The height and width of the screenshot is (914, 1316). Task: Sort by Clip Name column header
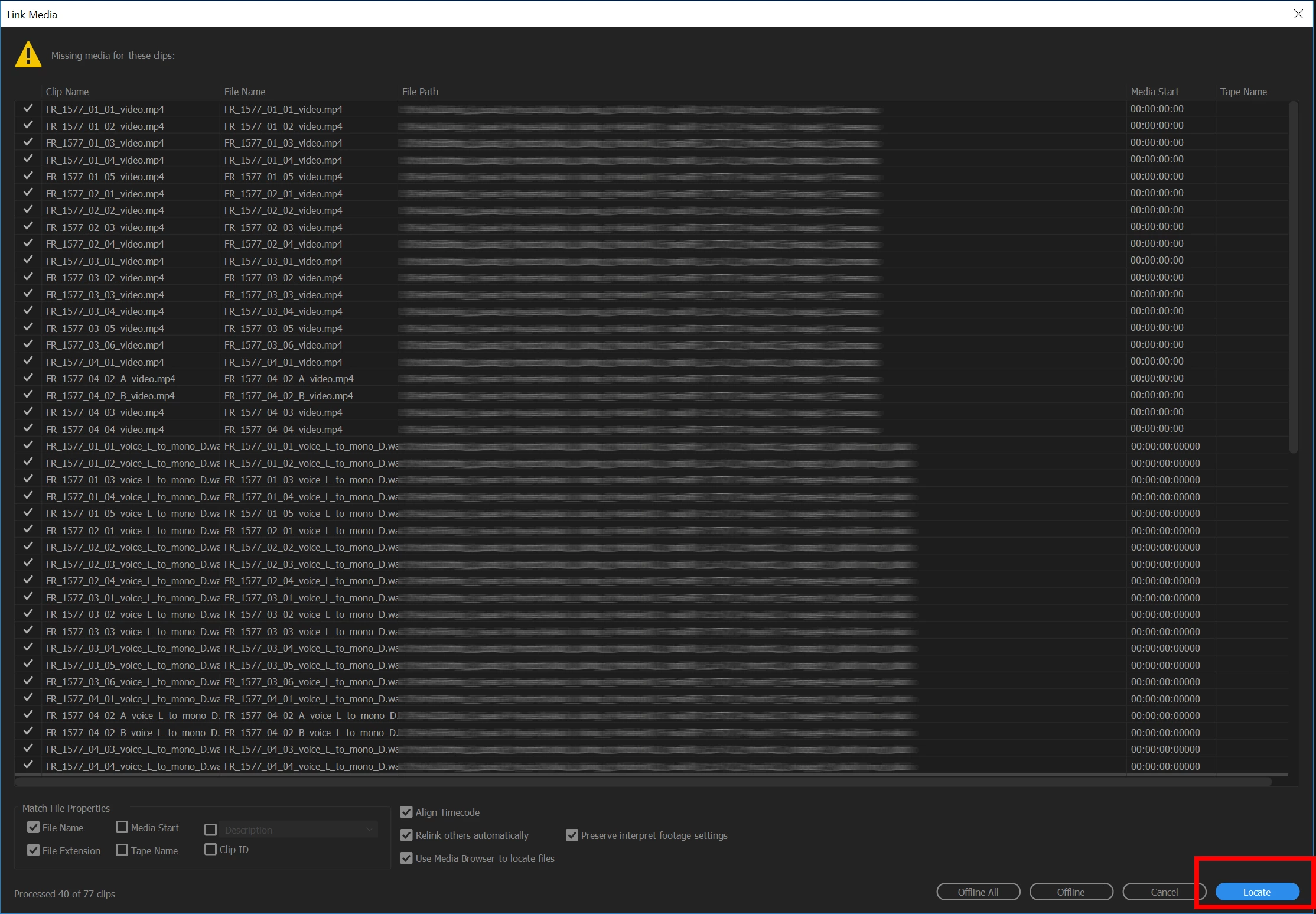pyautogui.click(x=67, y=92)
